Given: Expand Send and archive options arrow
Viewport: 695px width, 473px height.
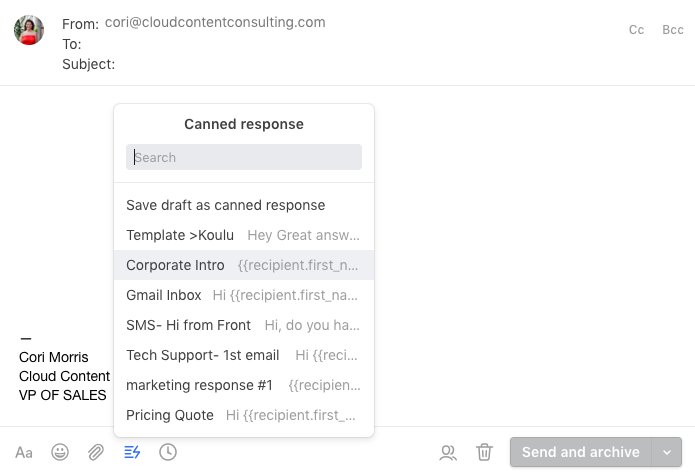Looking at the screenshot, I should pyautogui.click(x=667, y=452).
